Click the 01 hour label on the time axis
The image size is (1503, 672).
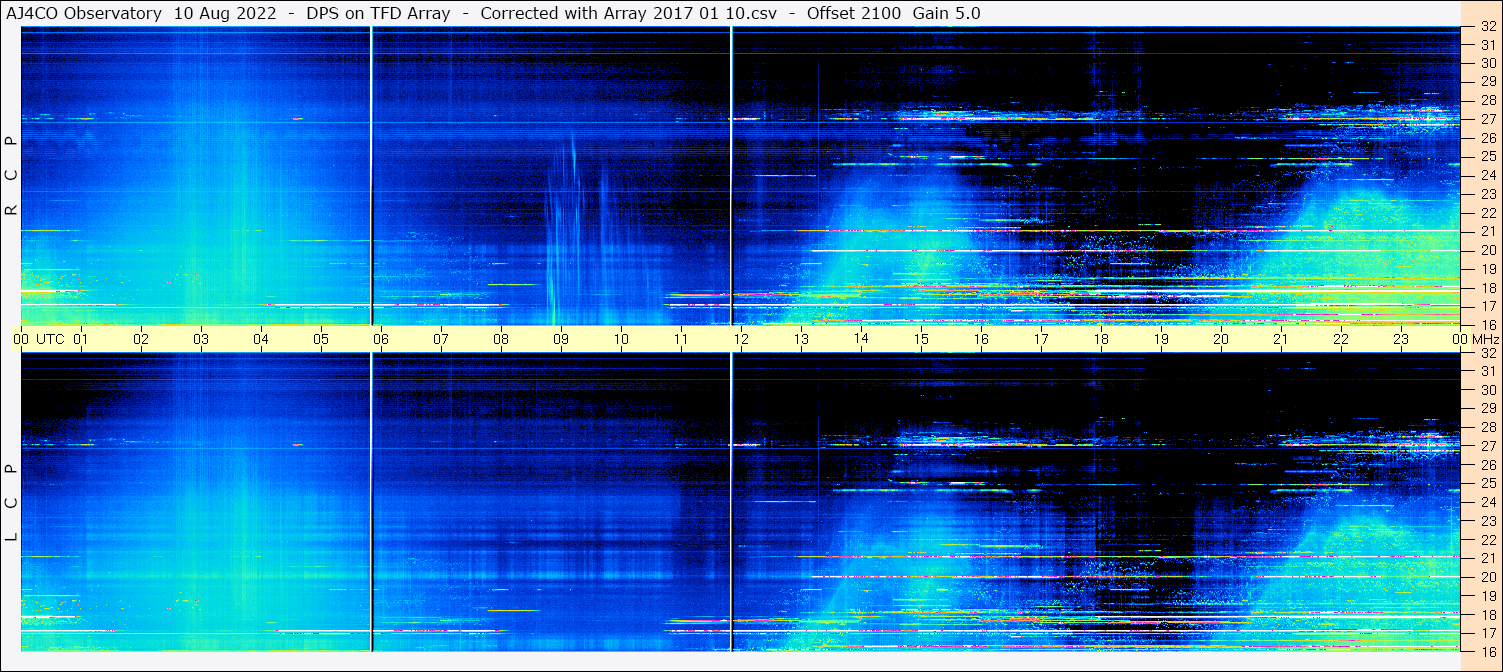tap(81, 339)
